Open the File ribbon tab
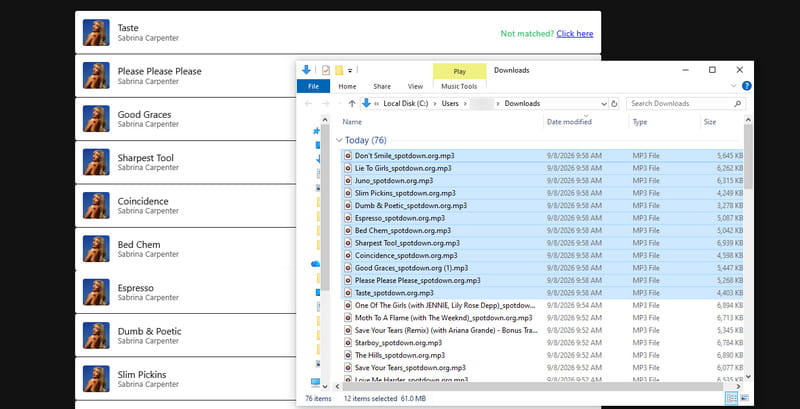 [313, 86]
